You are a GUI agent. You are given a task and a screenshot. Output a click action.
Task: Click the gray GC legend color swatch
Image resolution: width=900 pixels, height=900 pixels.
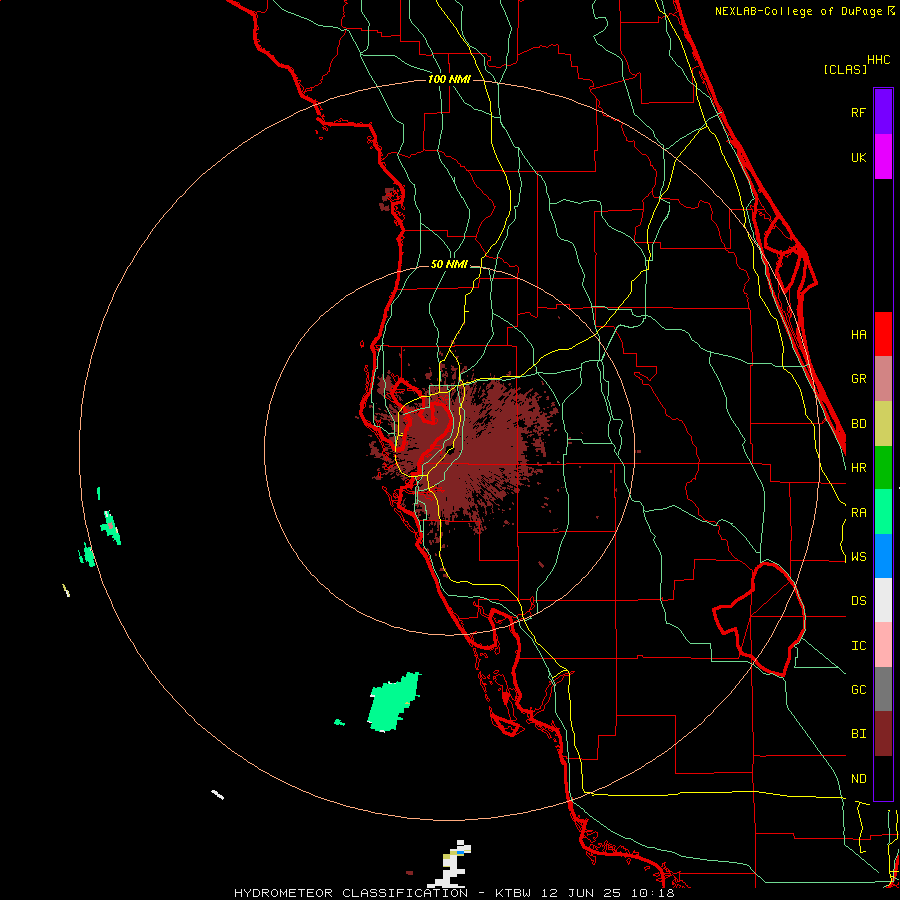(x=883, y=689)
